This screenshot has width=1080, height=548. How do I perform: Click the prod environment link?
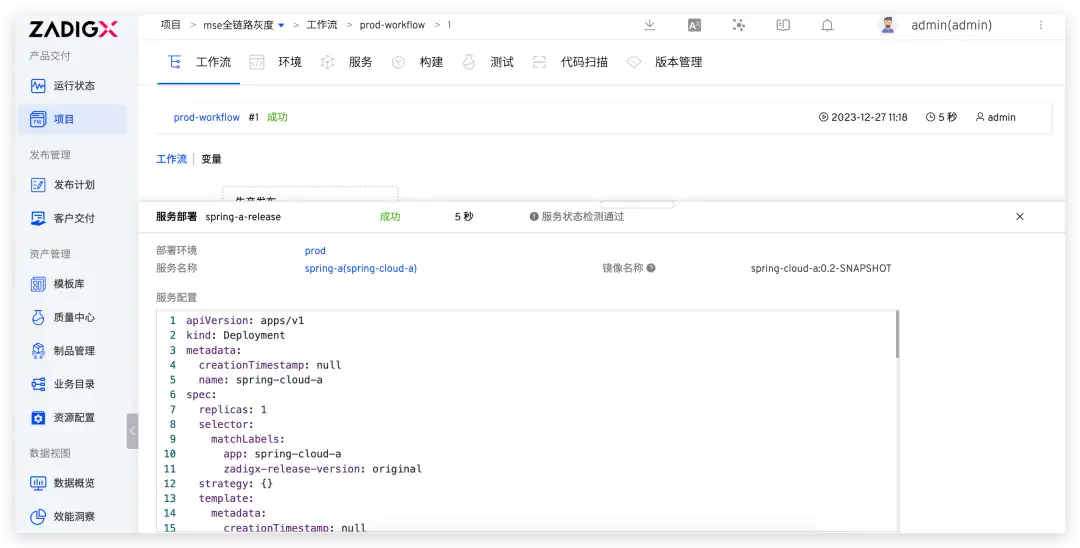coord(315,251)
